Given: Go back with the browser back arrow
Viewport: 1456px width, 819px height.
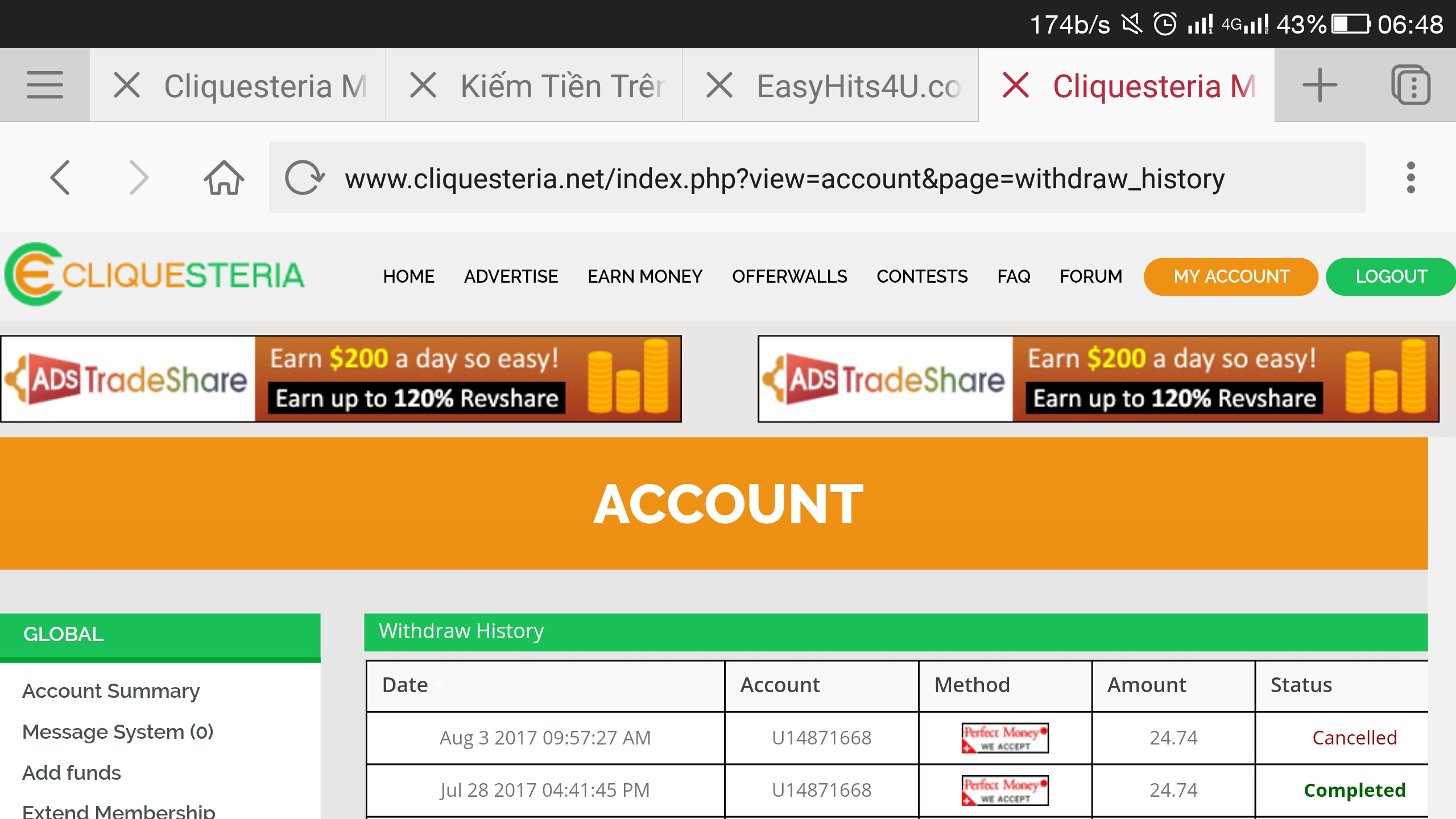Looking at the screenshot, I should [60, 178].
